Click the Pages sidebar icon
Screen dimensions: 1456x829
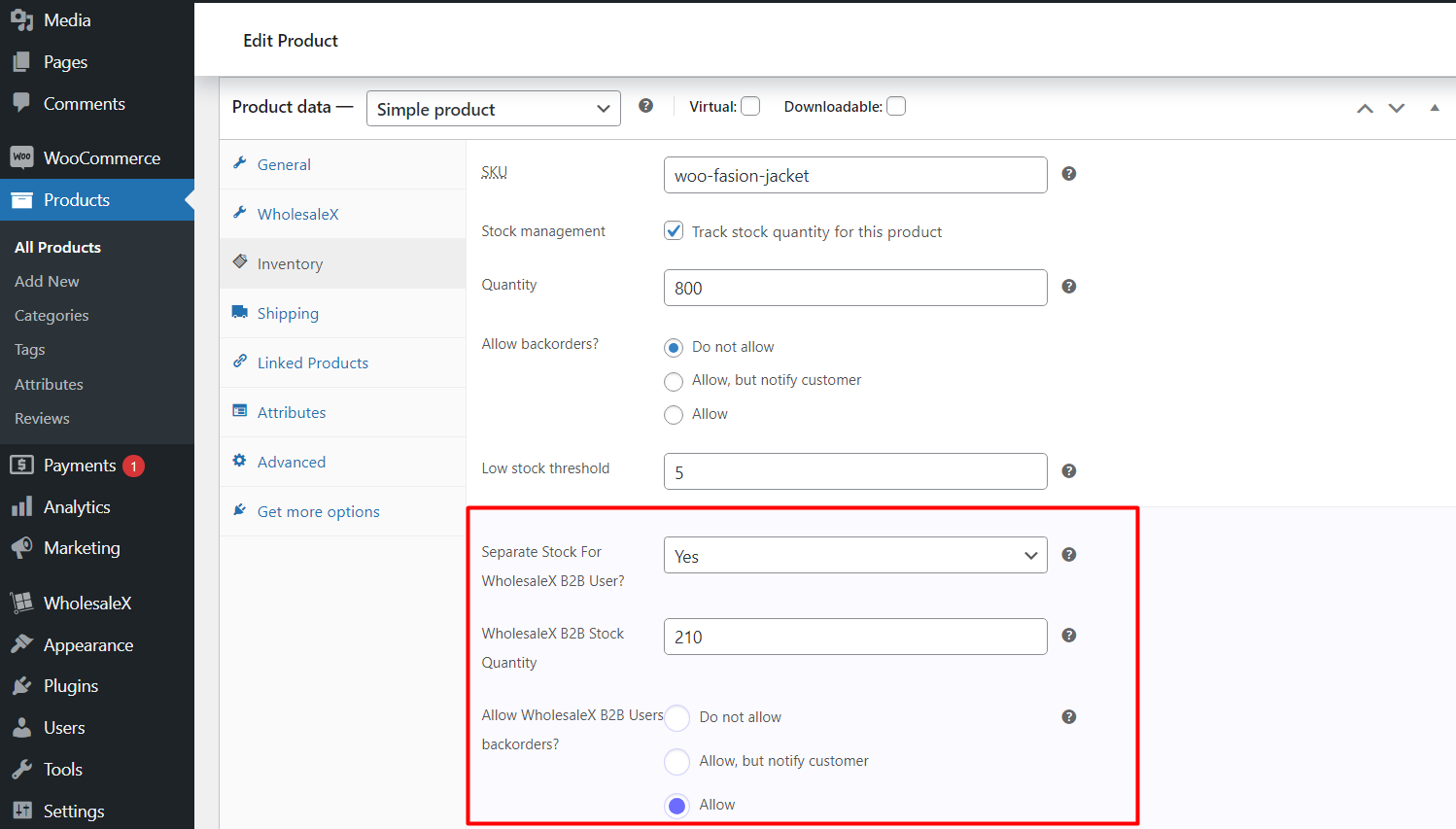tap(21, 62)
